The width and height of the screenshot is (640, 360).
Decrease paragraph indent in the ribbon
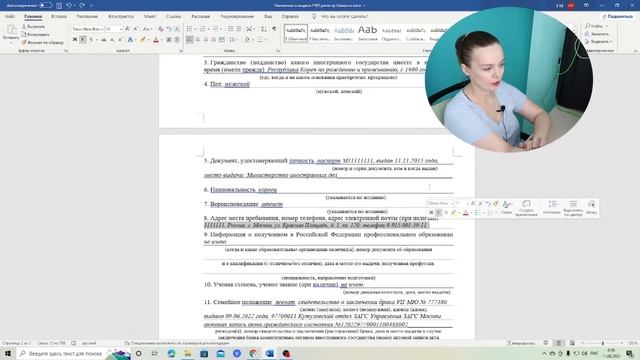(230, 29)
